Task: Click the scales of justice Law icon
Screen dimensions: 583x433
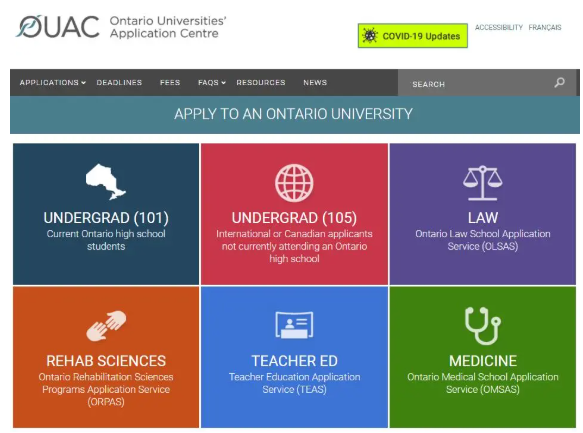Action: pyautogui.click(x=483, y=183)
